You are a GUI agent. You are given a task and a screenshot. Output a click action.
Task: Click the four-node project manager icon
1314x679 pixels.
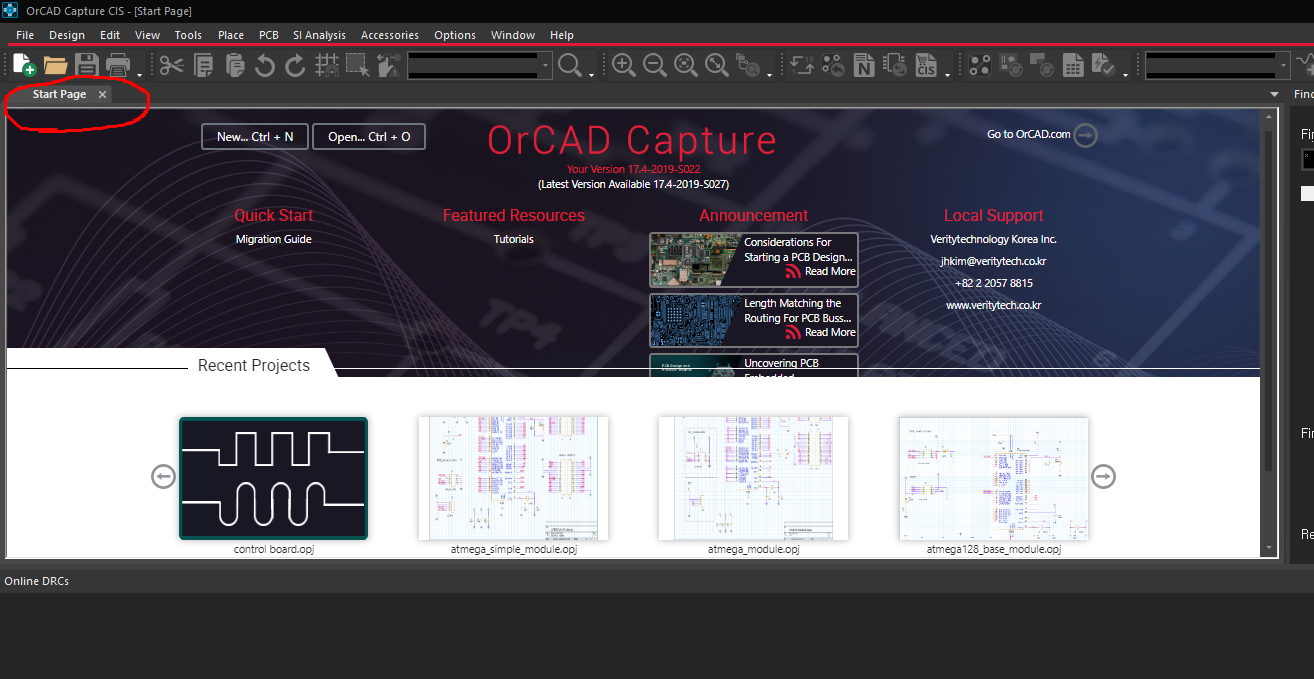(980, 66)
